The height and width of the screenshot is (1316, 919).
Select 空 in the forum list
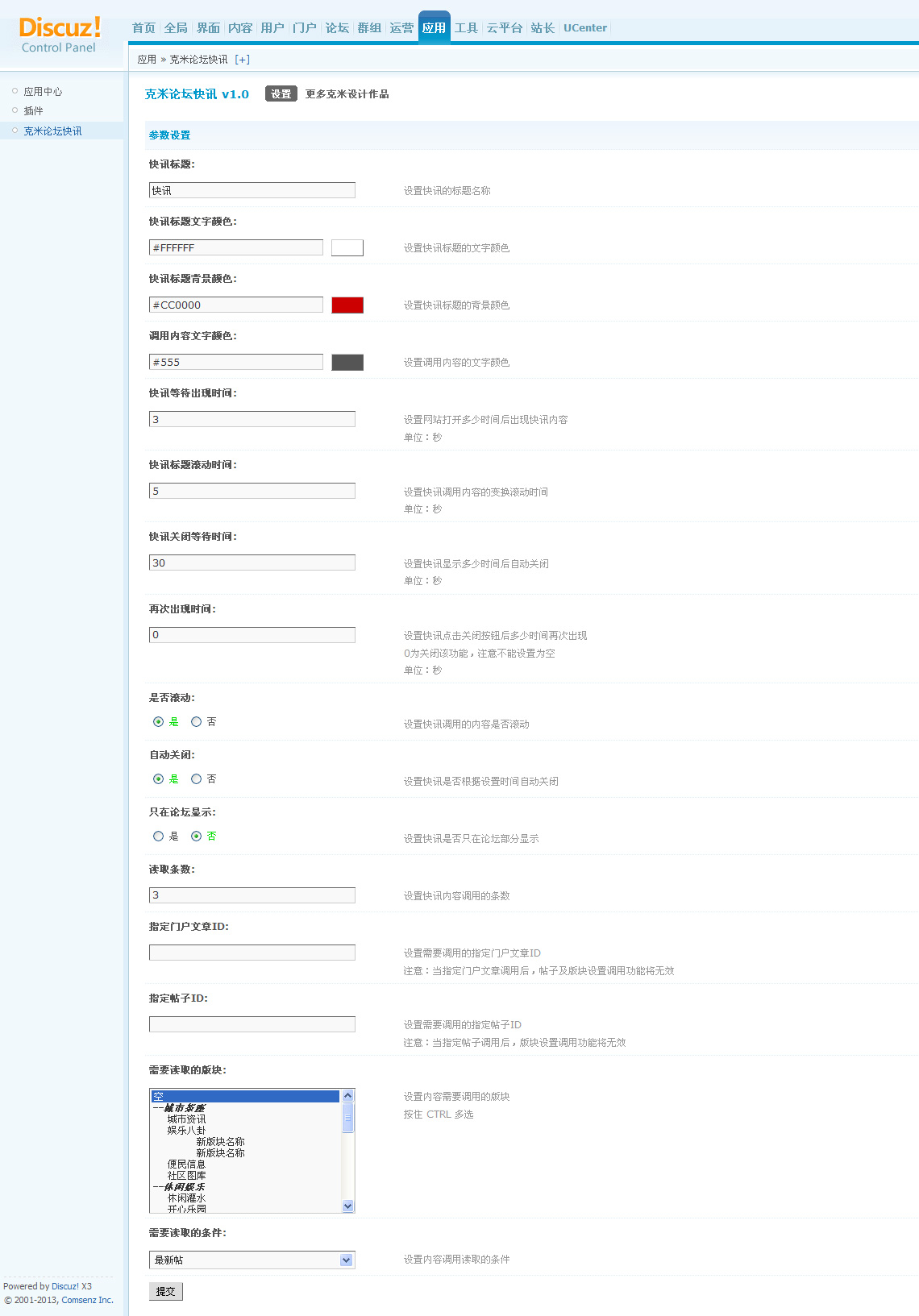[x=245, y=1097]
